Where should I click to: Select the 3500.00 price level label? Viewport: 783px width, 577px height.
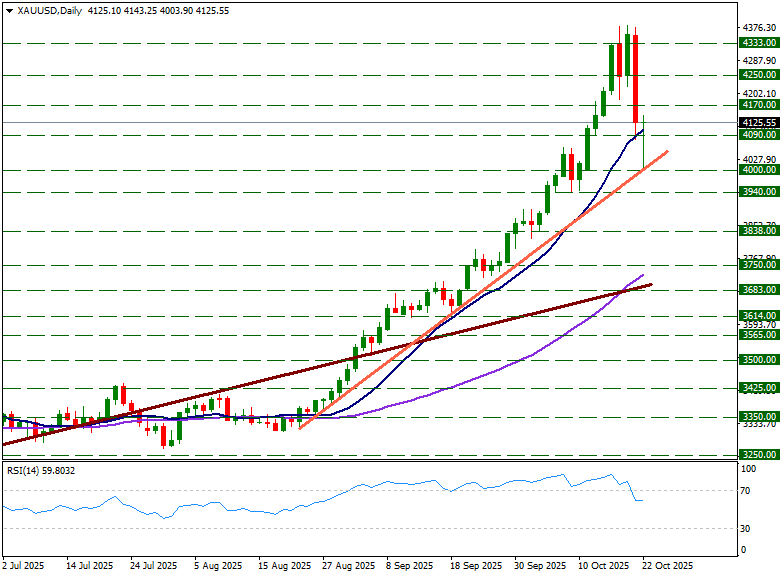[x=759, y=359]
